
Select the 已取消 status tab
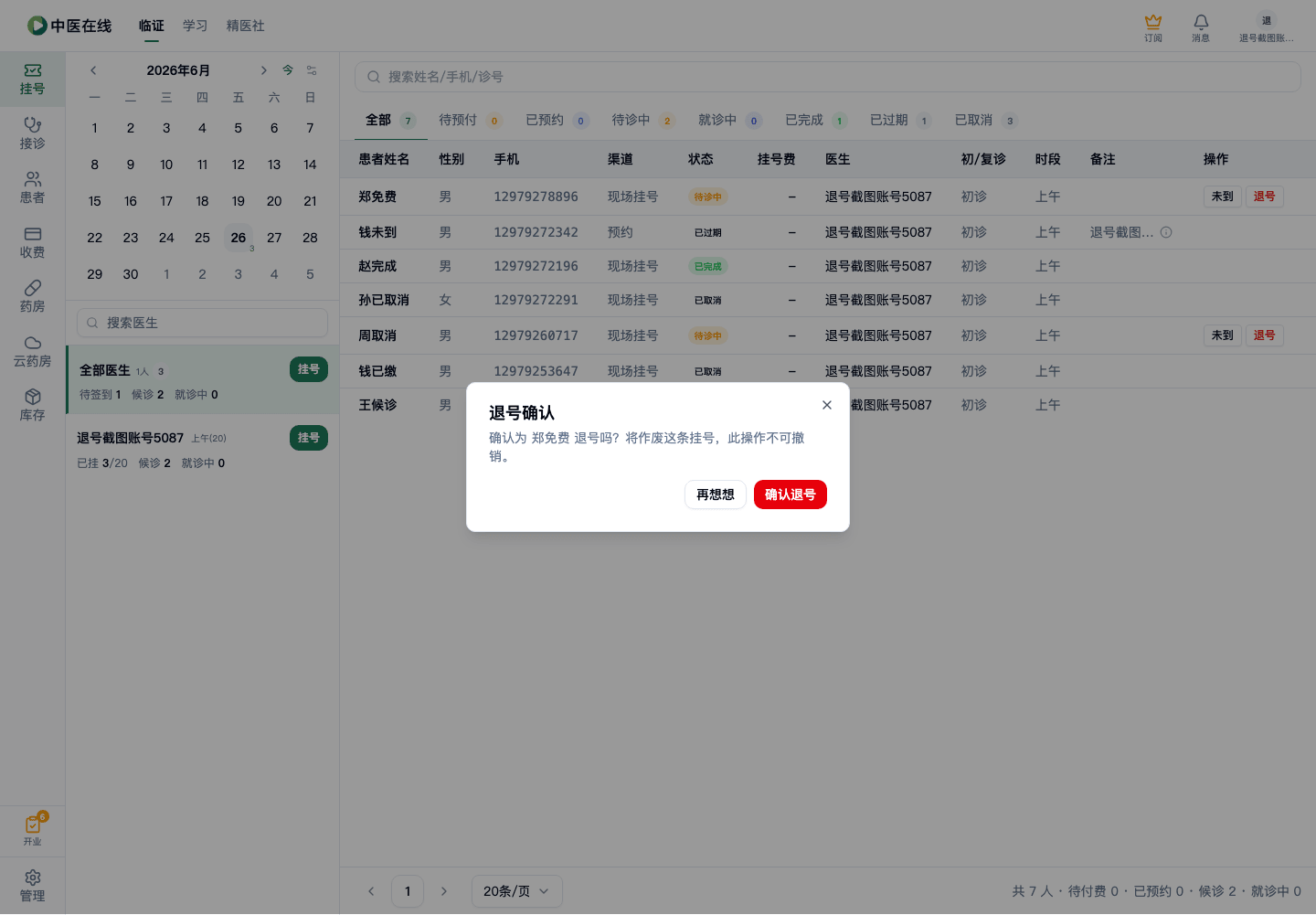pyautogui.click(x=985, y=121)
